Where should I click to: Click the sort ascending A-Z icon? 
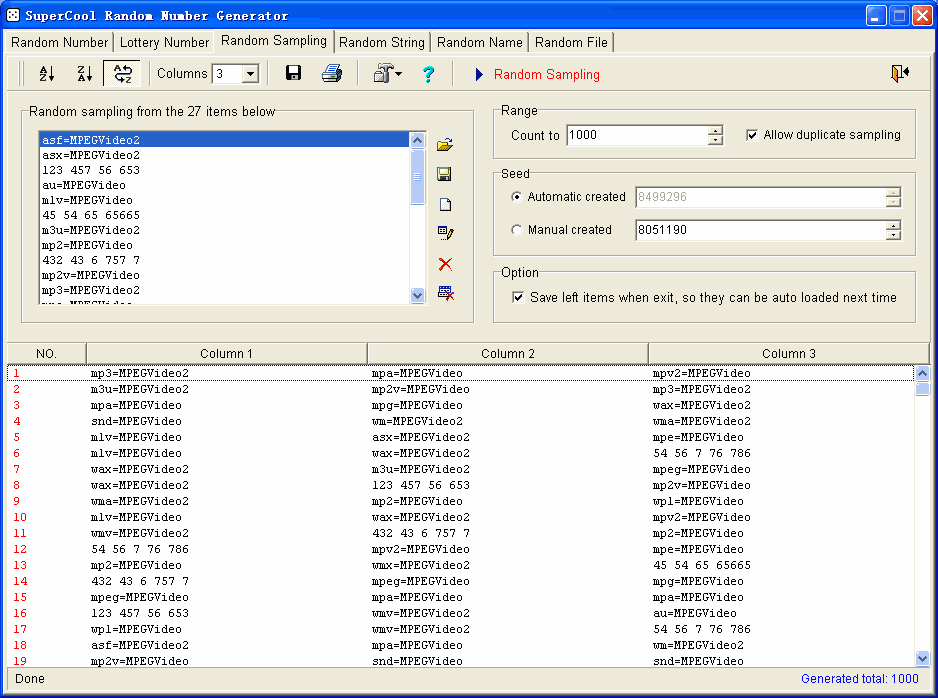(x=46, y=74)
